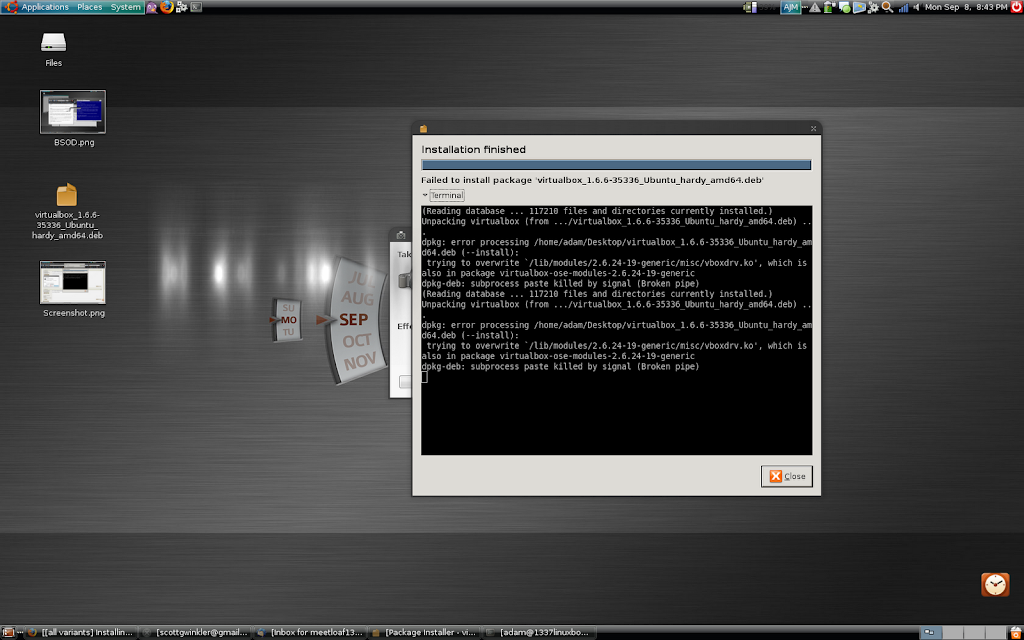
Task: Open the Files drive icon on desktop
Action: [53, 43]
